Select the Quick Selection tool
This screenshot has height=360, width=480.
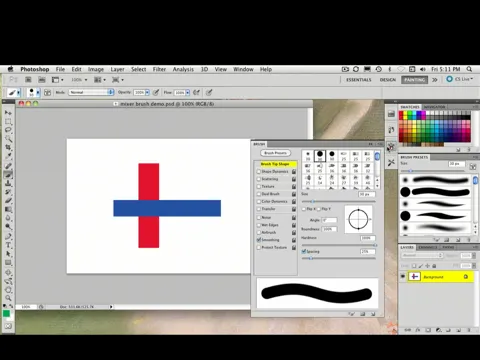[8, 139]
